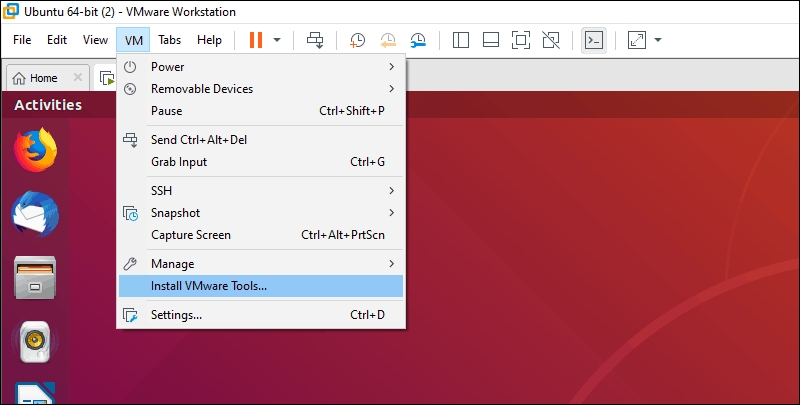Open Settings... from the VM menu
The image size is (800, 405).
pyautogui.click(x=261, y=315)
